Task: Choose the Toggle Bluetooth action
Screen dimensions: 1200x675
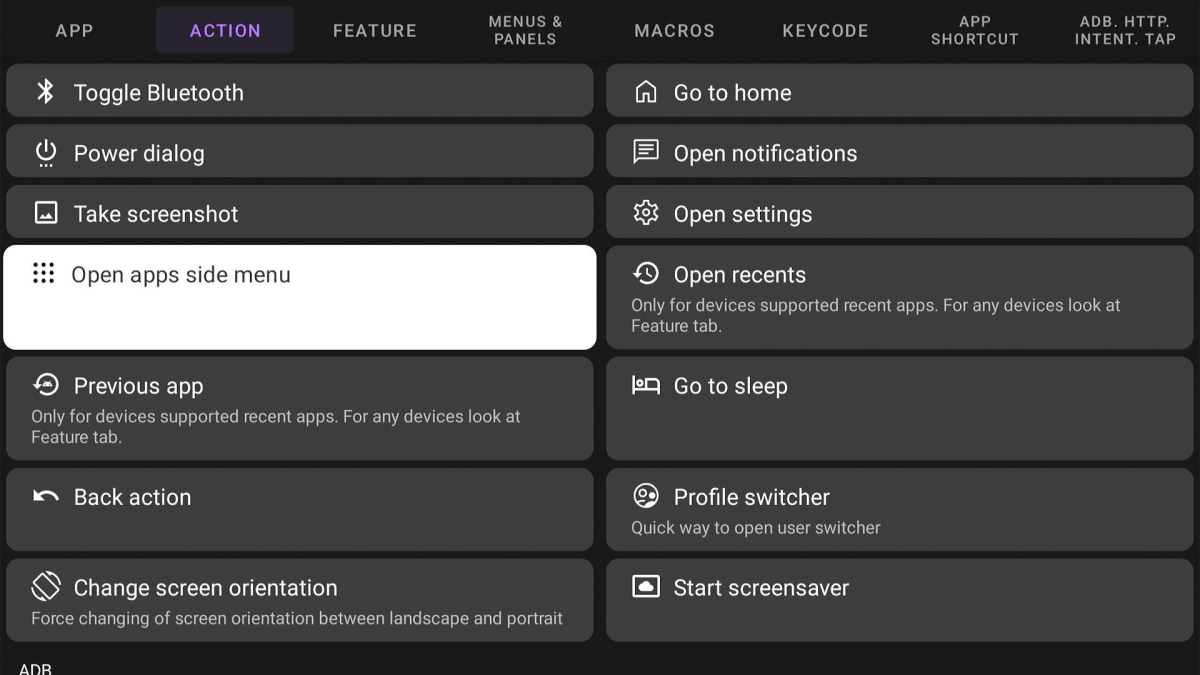Action: click(300, 91)
